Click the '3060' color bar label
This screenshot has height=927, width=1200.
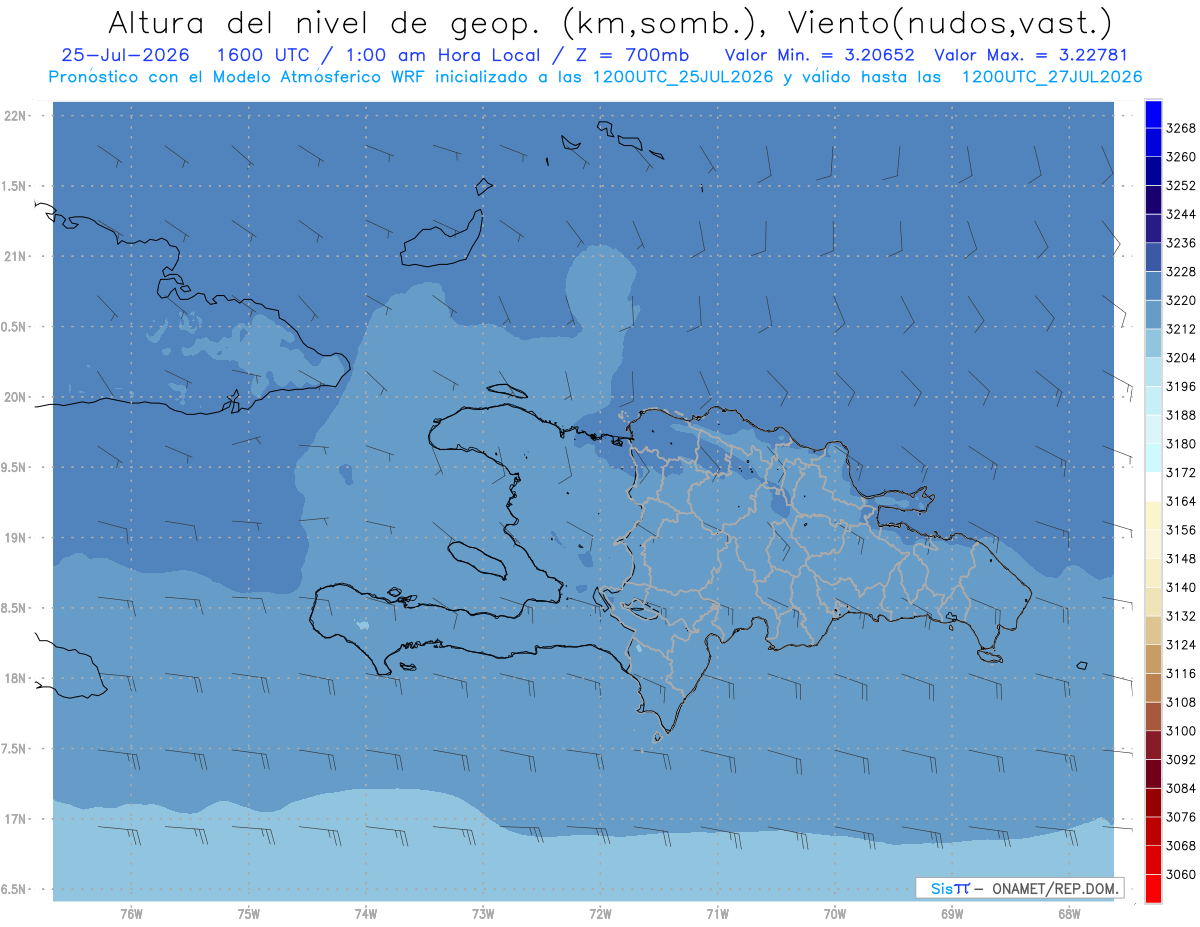[x=1181, y=874]
